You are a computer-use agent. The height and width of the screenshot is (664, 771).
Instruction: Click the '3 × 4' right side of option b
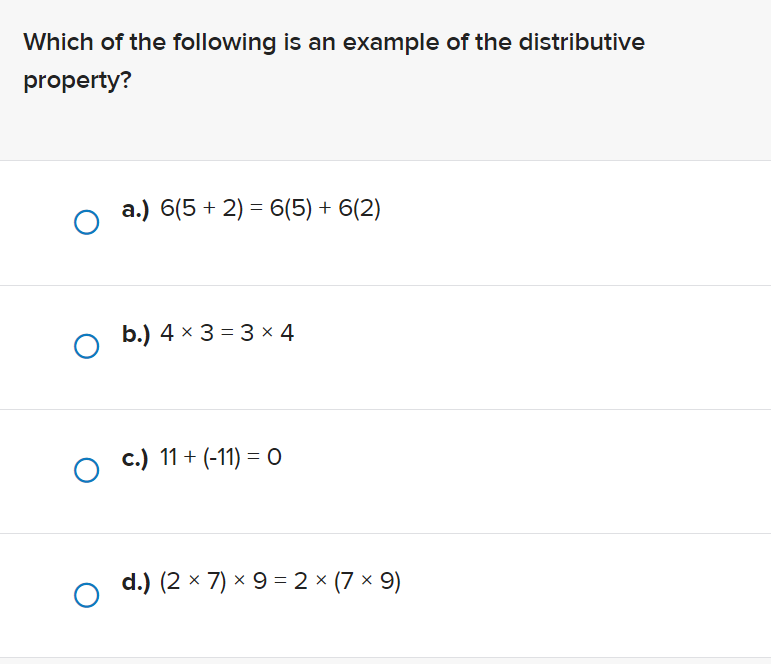[x=267, y=333]
